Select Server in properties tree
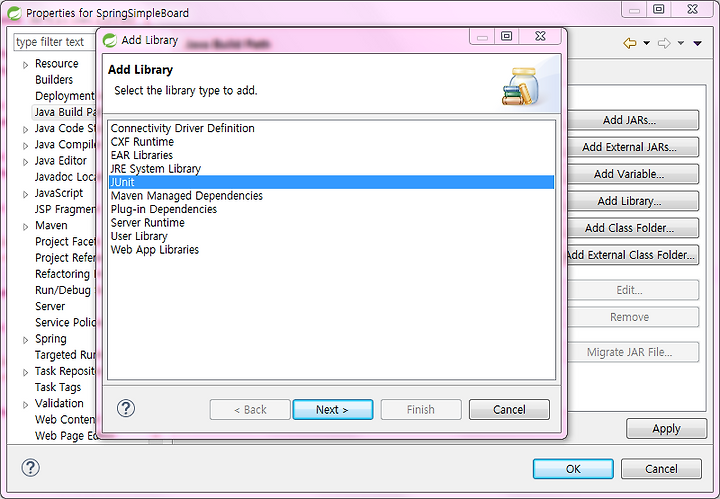Viewport: 720px width, 499px height. (x=50, y=306)
